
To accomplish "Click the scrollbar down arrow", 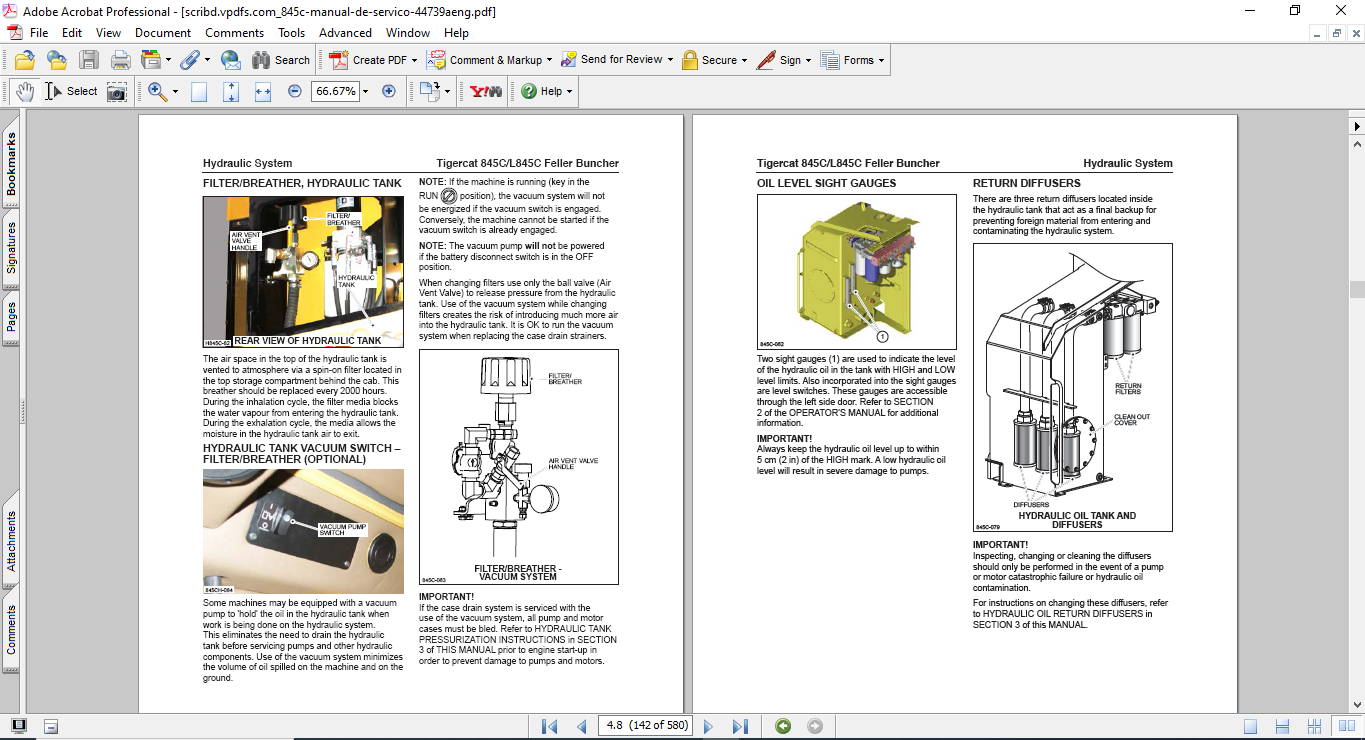I will 1357,703.
